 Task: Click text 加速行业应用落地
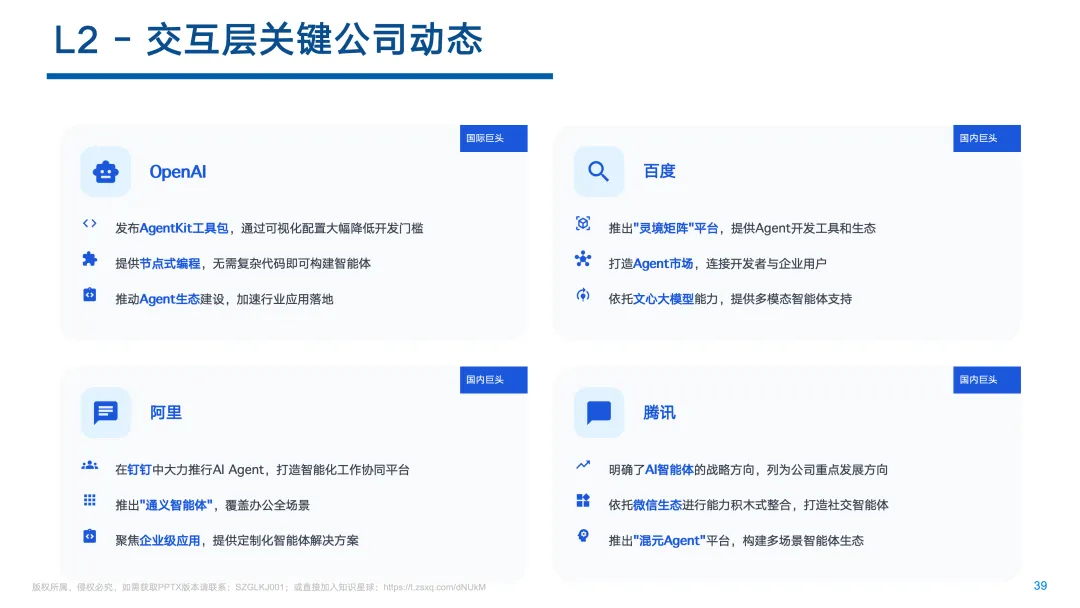285,299
